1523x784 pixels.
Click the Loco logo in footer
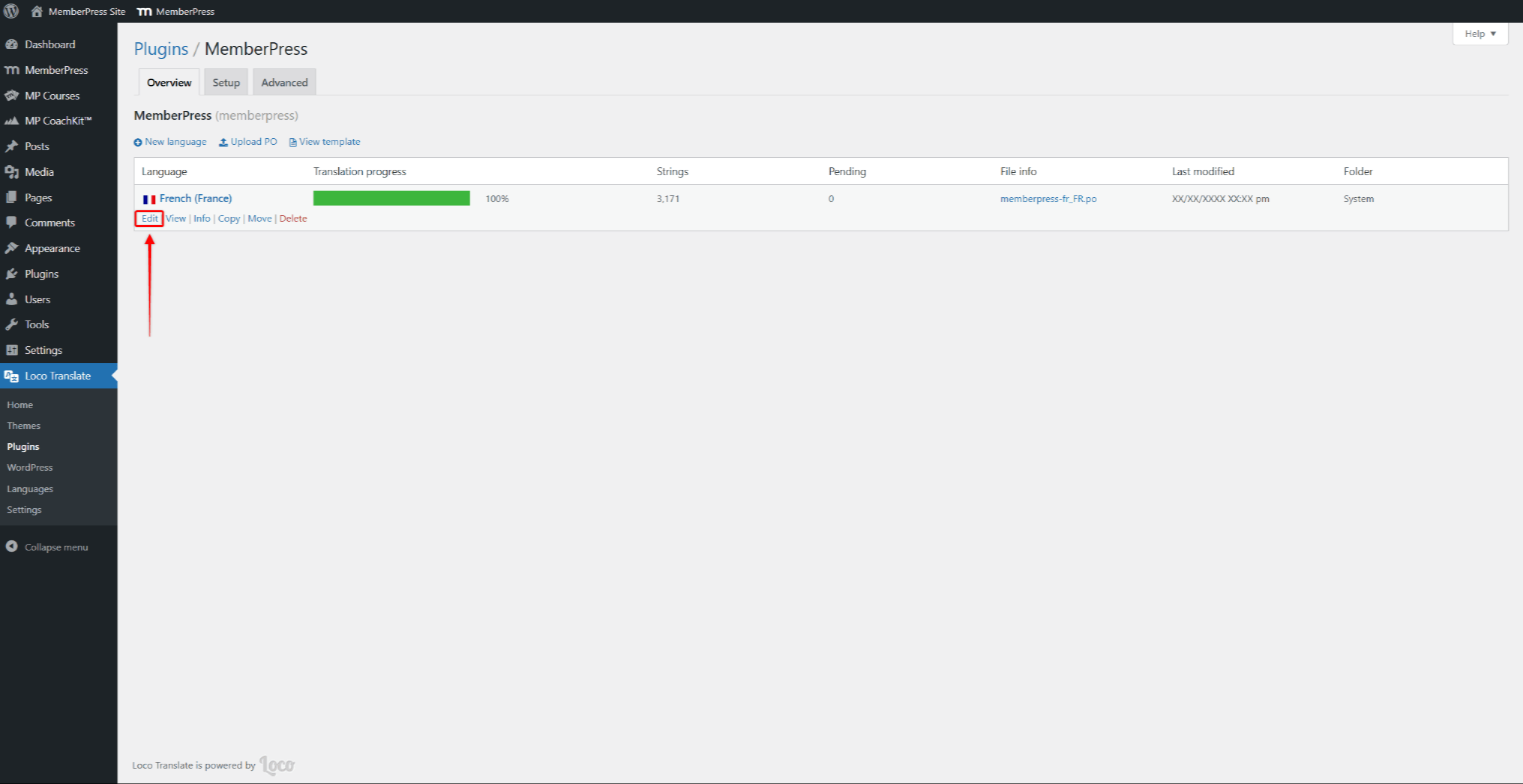point(277,765)
